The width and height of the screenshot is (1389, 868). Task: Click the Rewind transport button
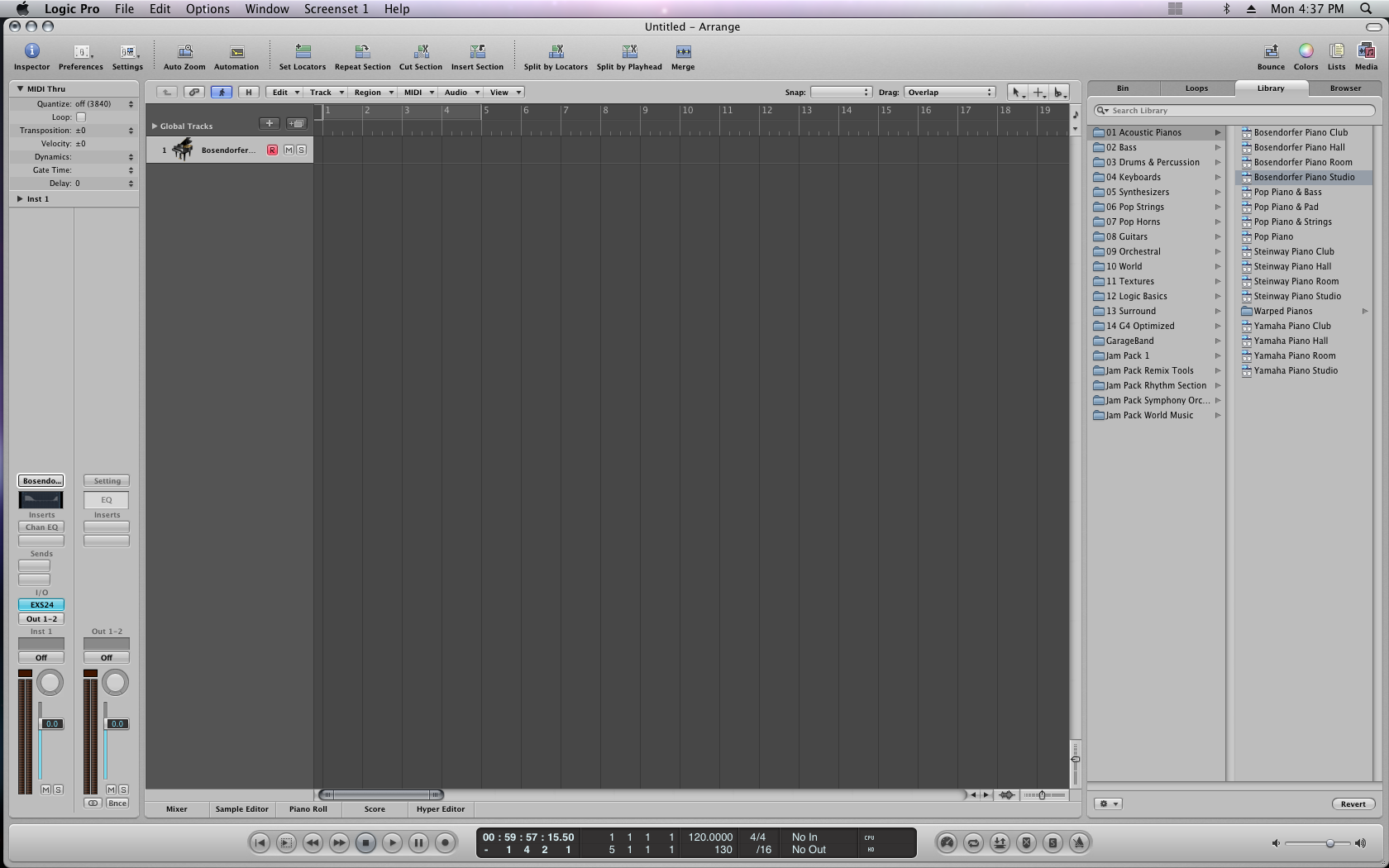[313, 842]
